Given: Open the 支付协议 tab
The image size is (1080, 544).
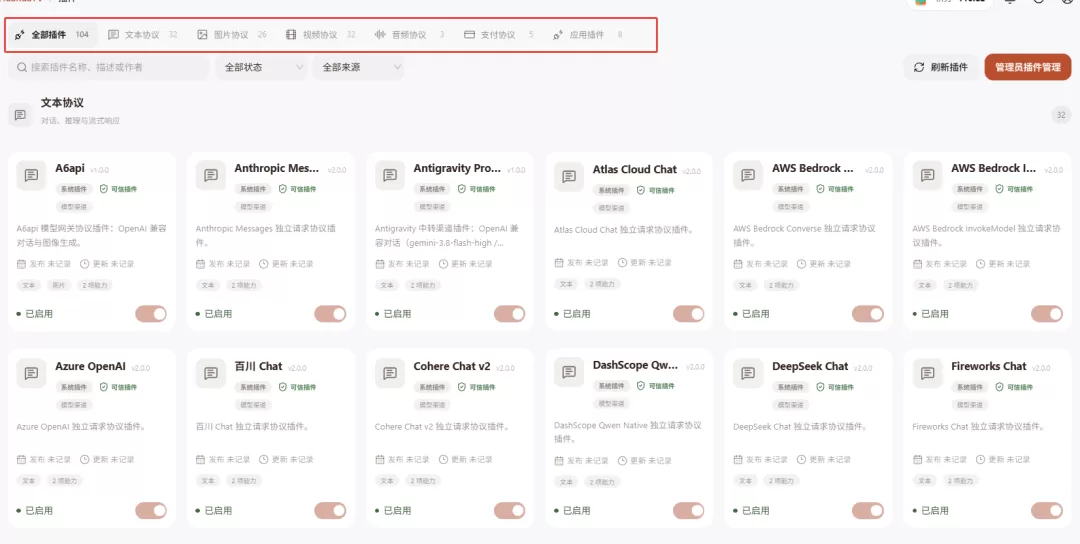Looking at the screenshot, I should point(499,34).
